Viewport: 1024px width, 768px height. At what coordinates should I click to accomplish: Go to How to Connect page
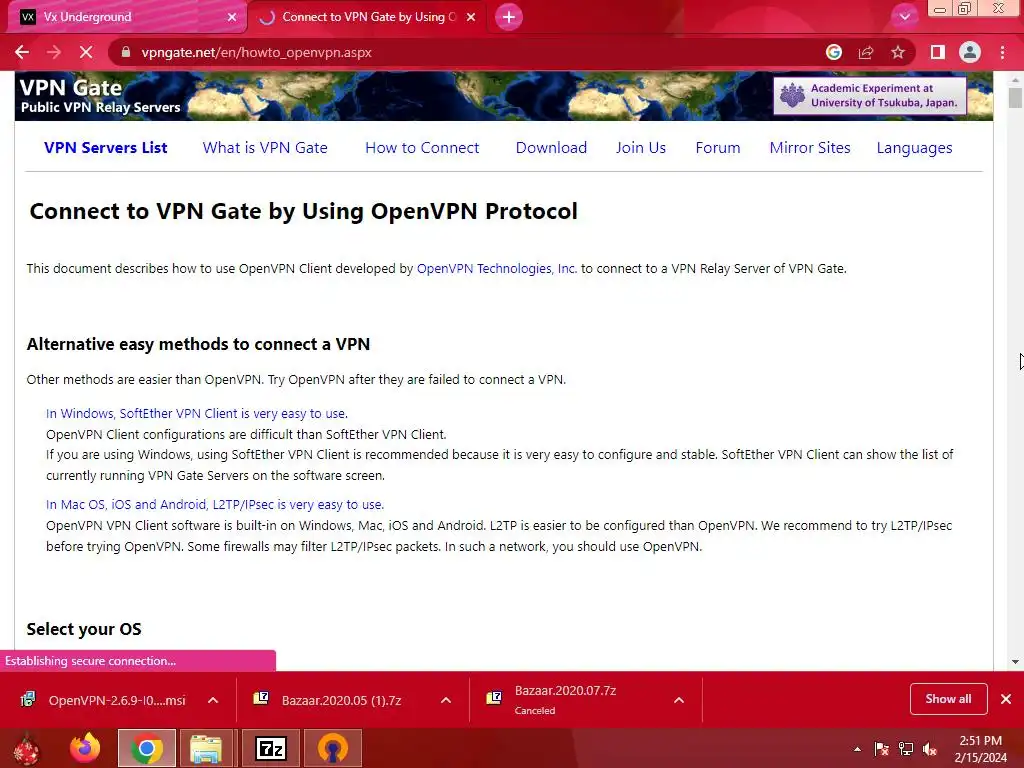[x=422, y=148]
